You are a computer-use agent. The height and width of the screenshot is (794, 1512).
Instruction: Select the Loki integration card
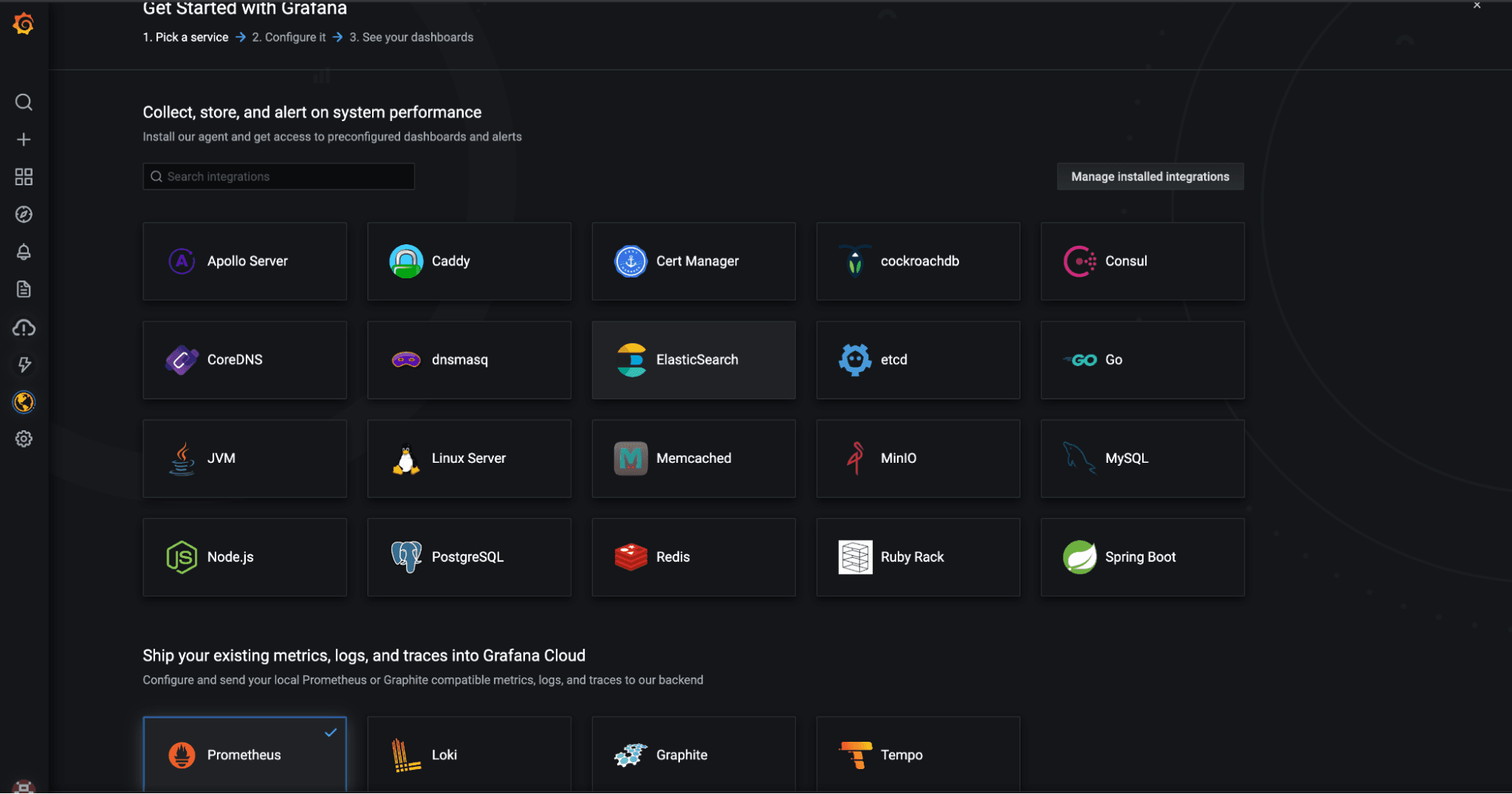pyautogui.click(x=469, y=754)
